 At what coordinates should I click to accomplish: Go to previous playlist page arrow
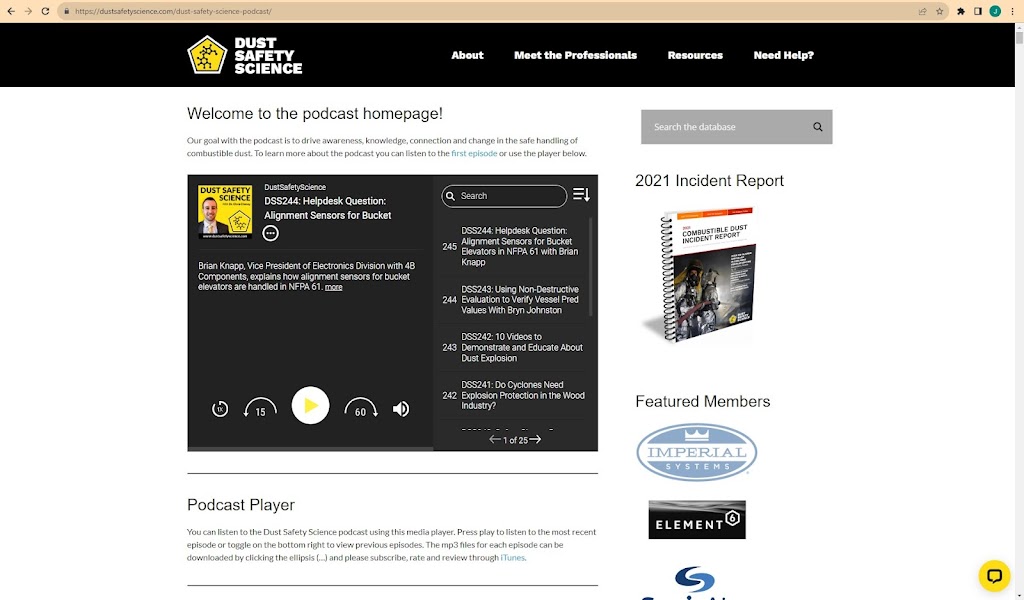tap(495, 439)
